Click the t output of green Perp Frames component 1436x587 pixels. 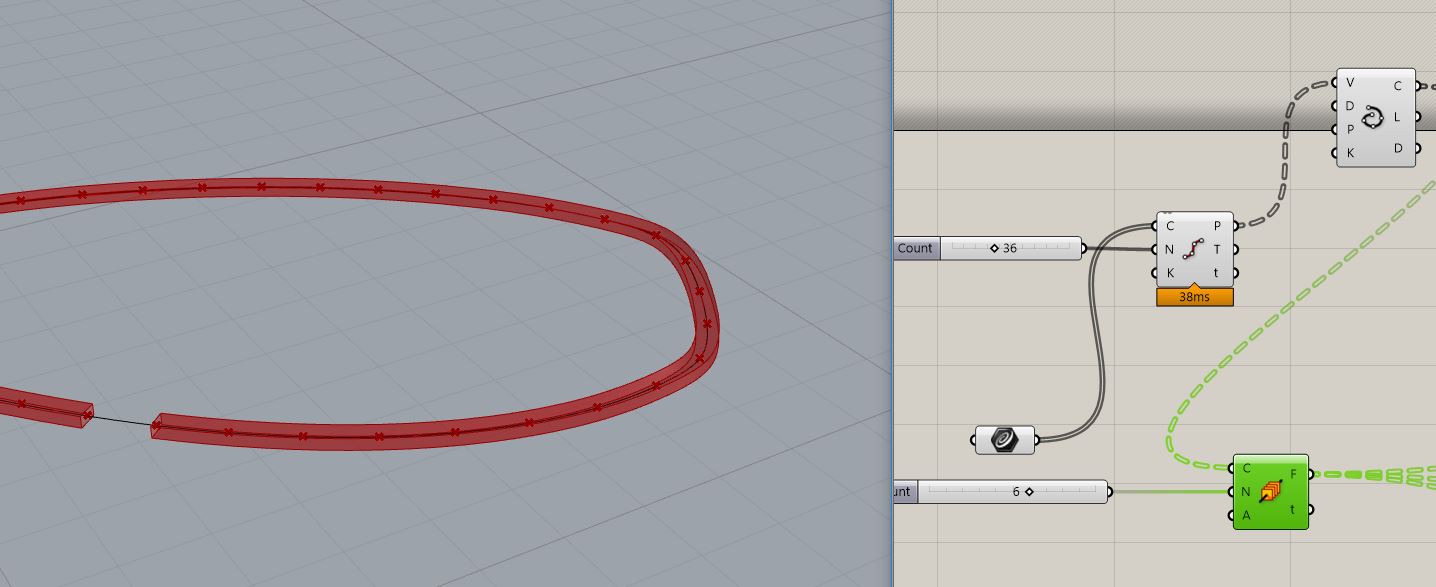point(1294,509)
